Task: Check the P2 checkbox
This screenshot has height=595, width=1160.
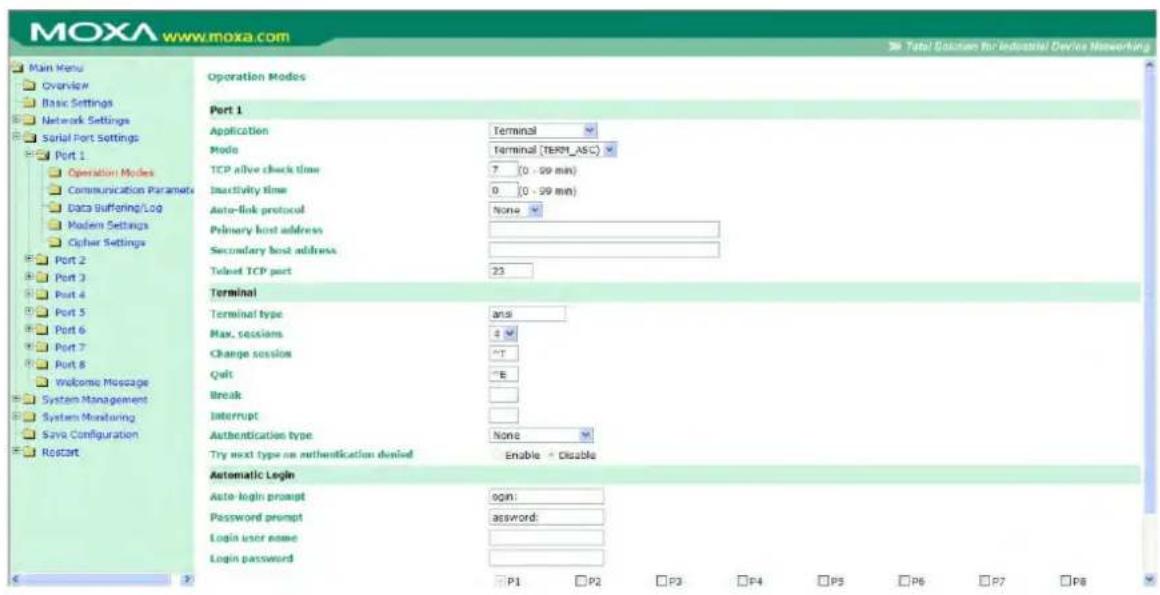Action: 580,582
